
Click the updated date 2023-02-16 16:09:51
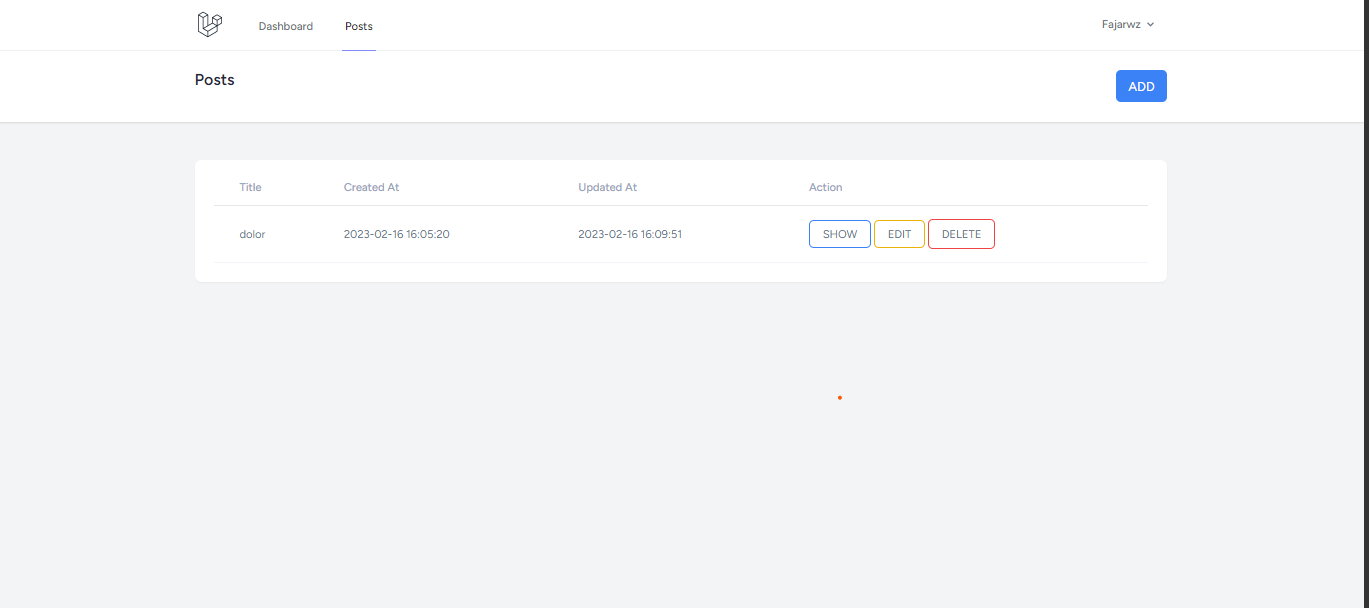[630, 234]
